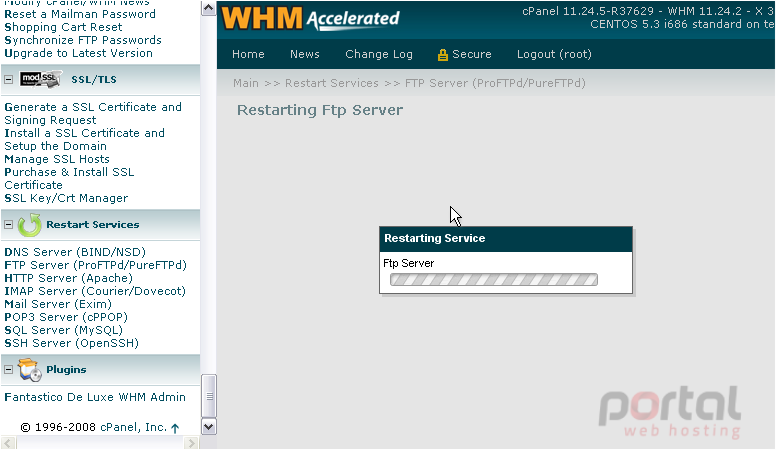Restart FTP Server (ProFTPd/PureFTPd) from the sidebar

coord(95,265)
